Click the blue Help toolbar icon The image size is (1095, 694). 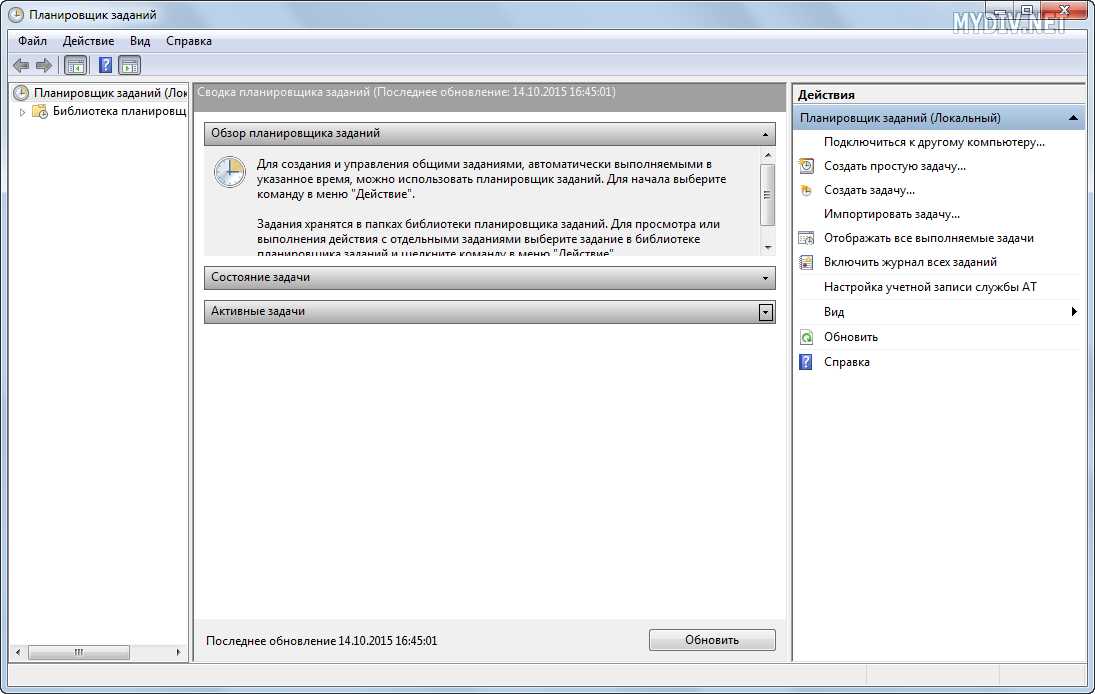click(x=105, y=66)
